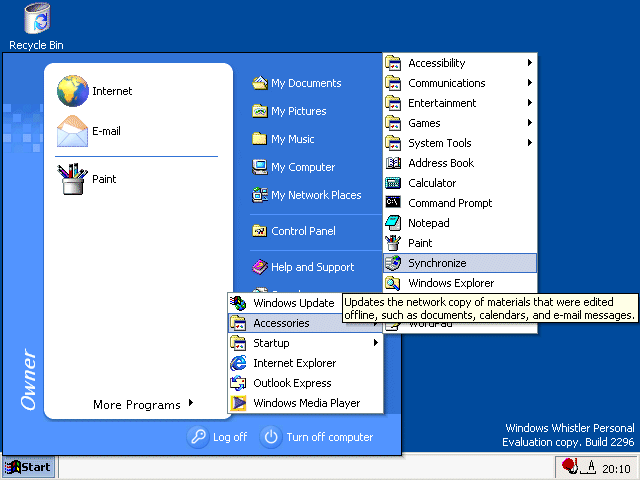The height and width of the screenshot is (480, 640).
Task: Click the Paint brushes cup icon in pinned list
Action: coord(72,179)
